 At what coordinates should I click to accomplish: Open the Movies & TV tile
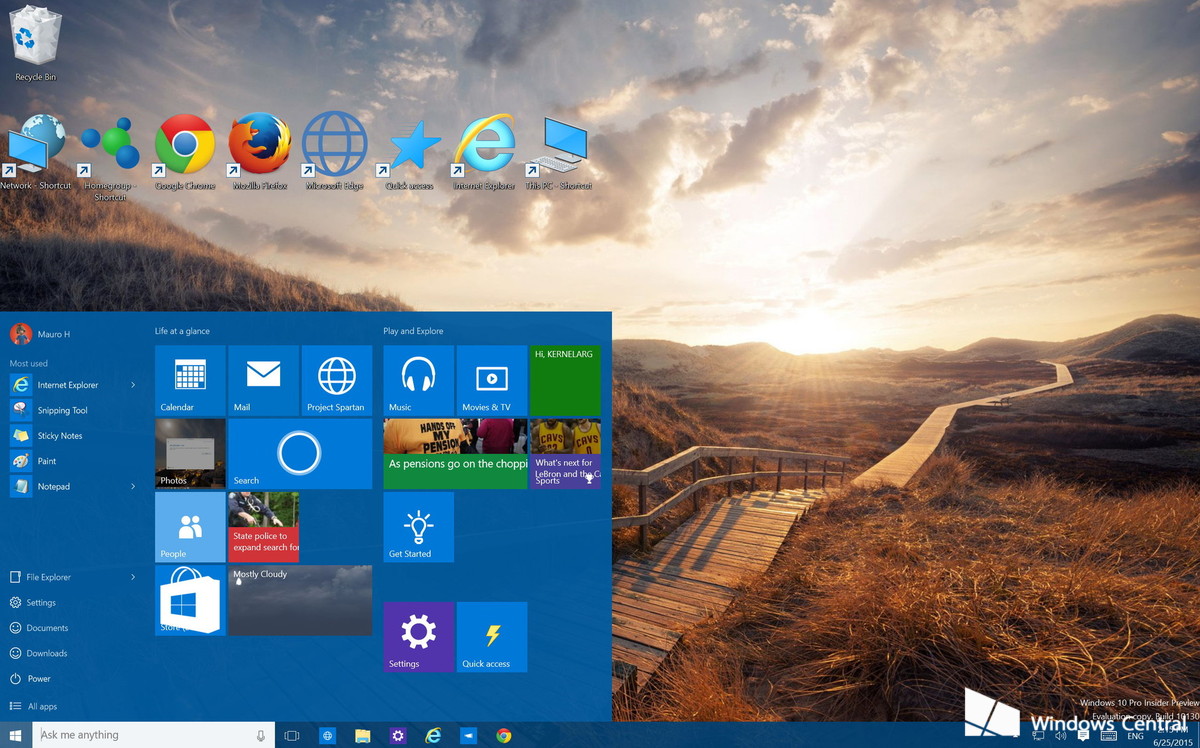(x=491, y=380)
